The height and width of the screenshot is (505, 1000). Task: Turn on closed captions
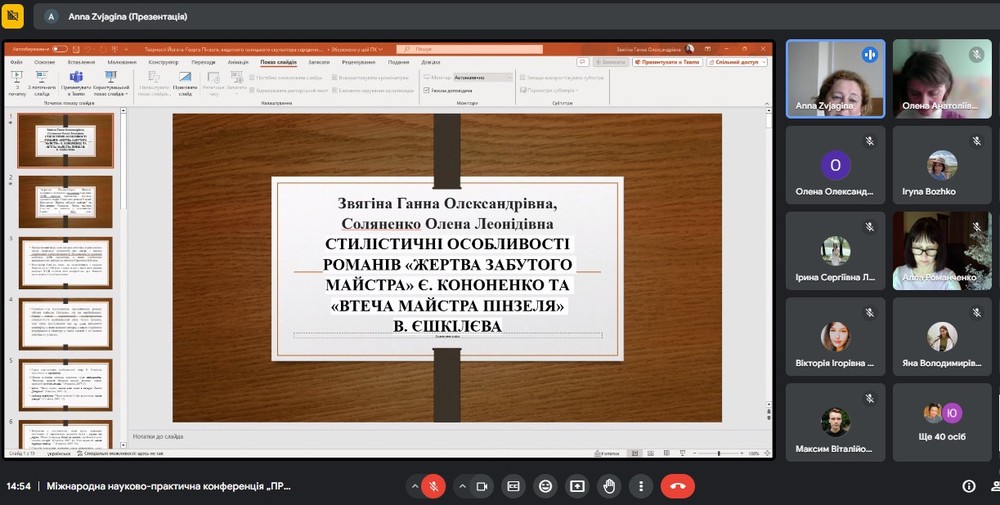point(513,486)
